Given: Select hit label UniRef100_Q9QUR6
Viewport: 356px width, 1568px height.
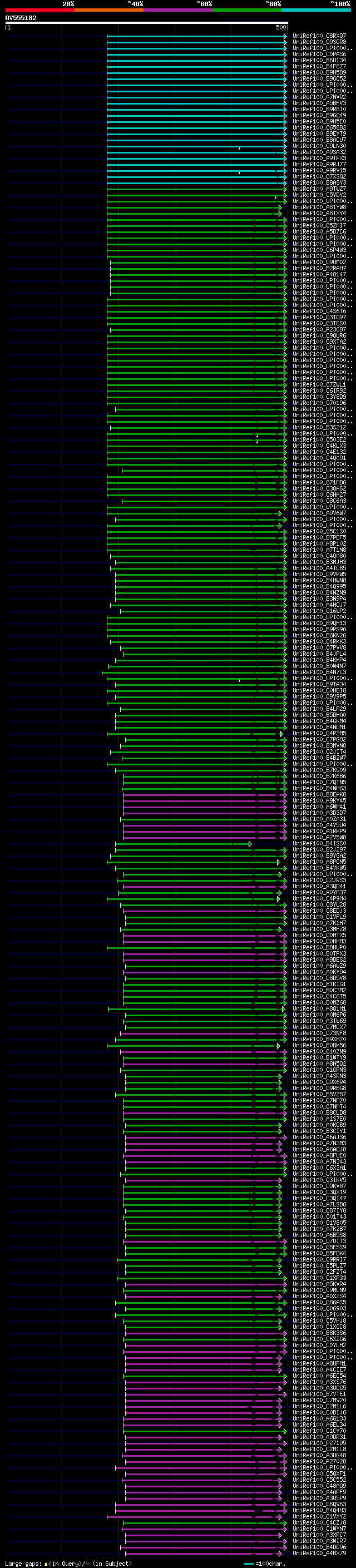Looking at the screenshot, I should 319,335.
